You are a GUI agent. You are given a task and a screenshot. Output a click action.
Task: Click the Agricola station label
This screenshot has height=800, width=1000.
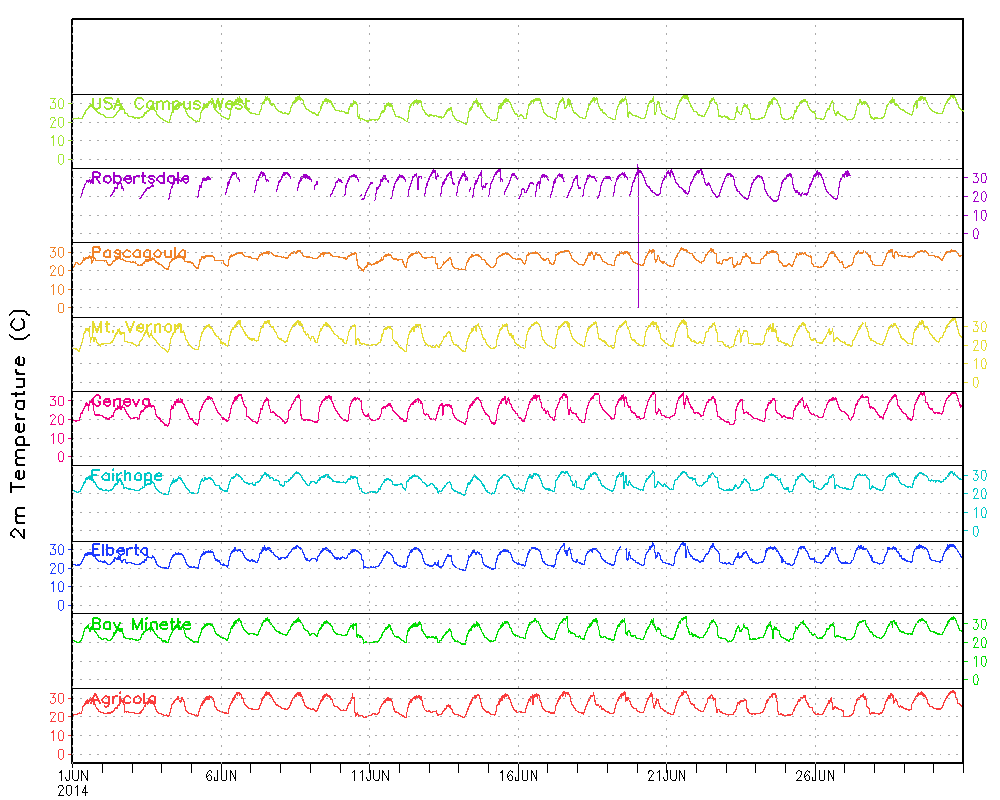[x=124, y=699]
